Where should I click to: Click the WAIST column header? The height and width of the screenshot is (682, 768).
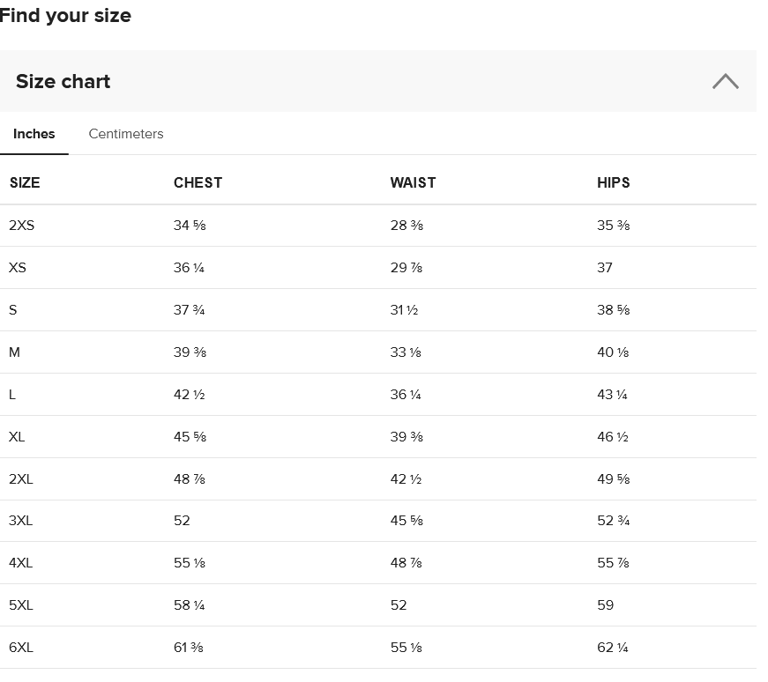413,183
